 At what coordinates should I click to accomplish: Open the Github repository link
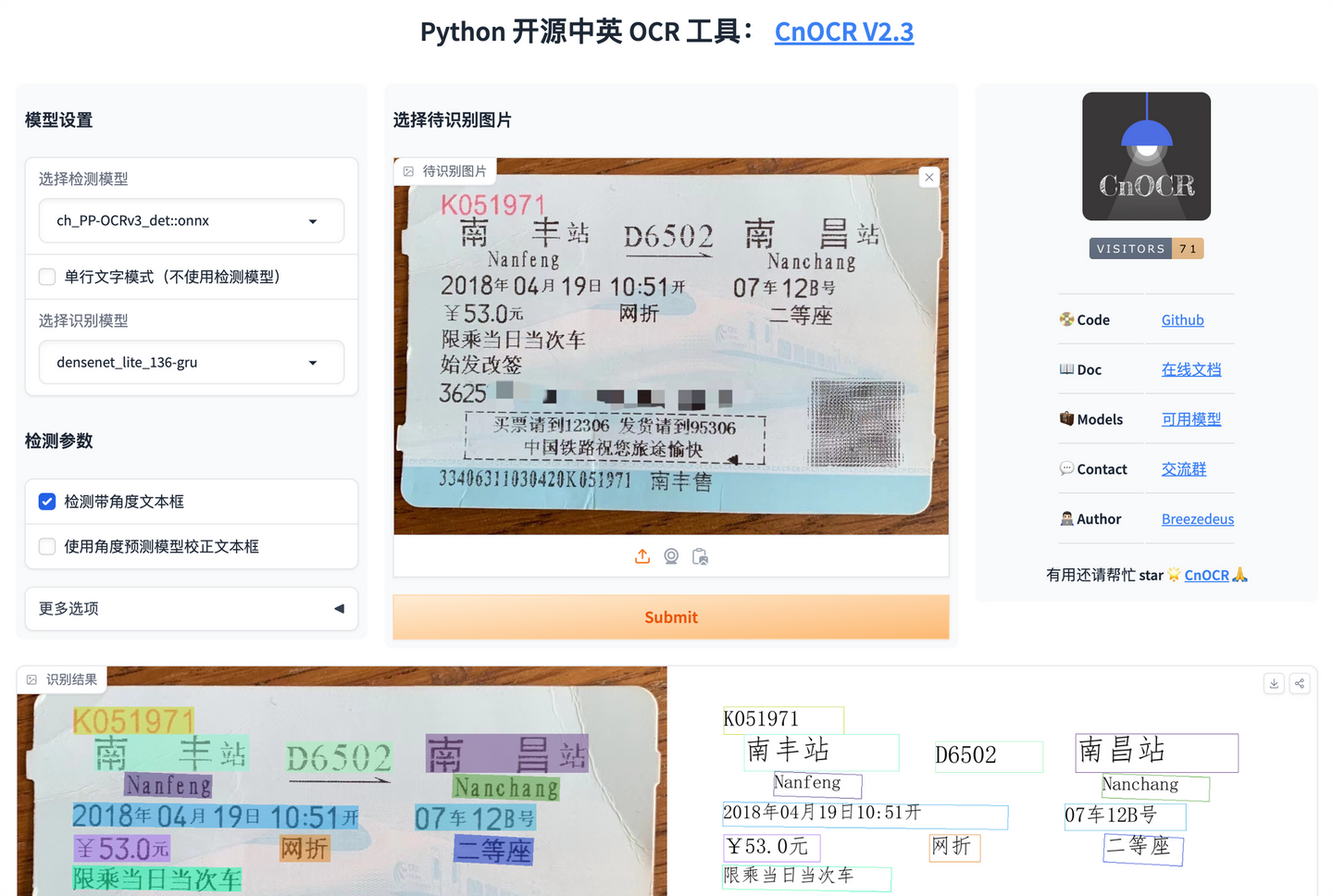click(1182, 319)
